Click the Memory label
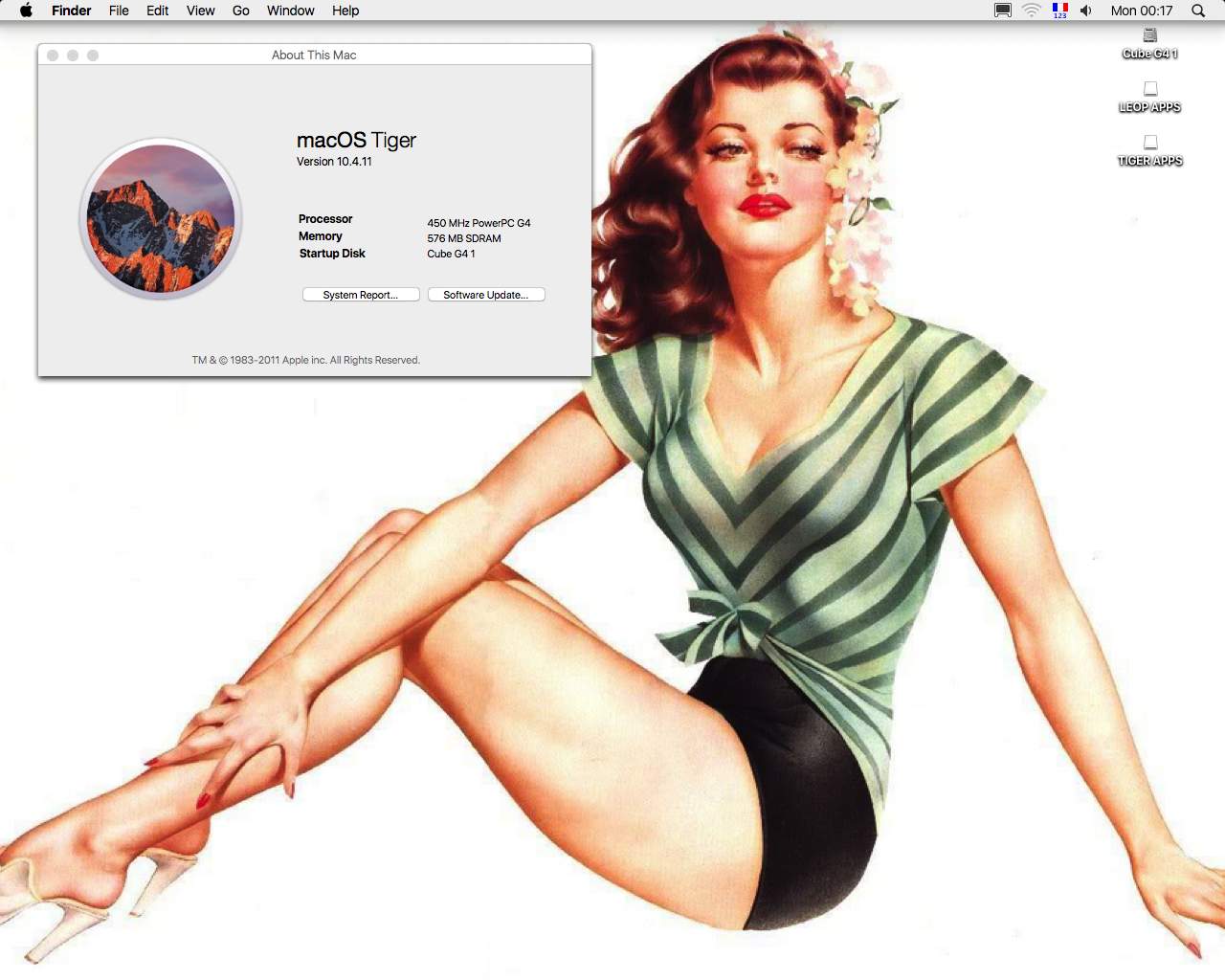 click(321, 236)
